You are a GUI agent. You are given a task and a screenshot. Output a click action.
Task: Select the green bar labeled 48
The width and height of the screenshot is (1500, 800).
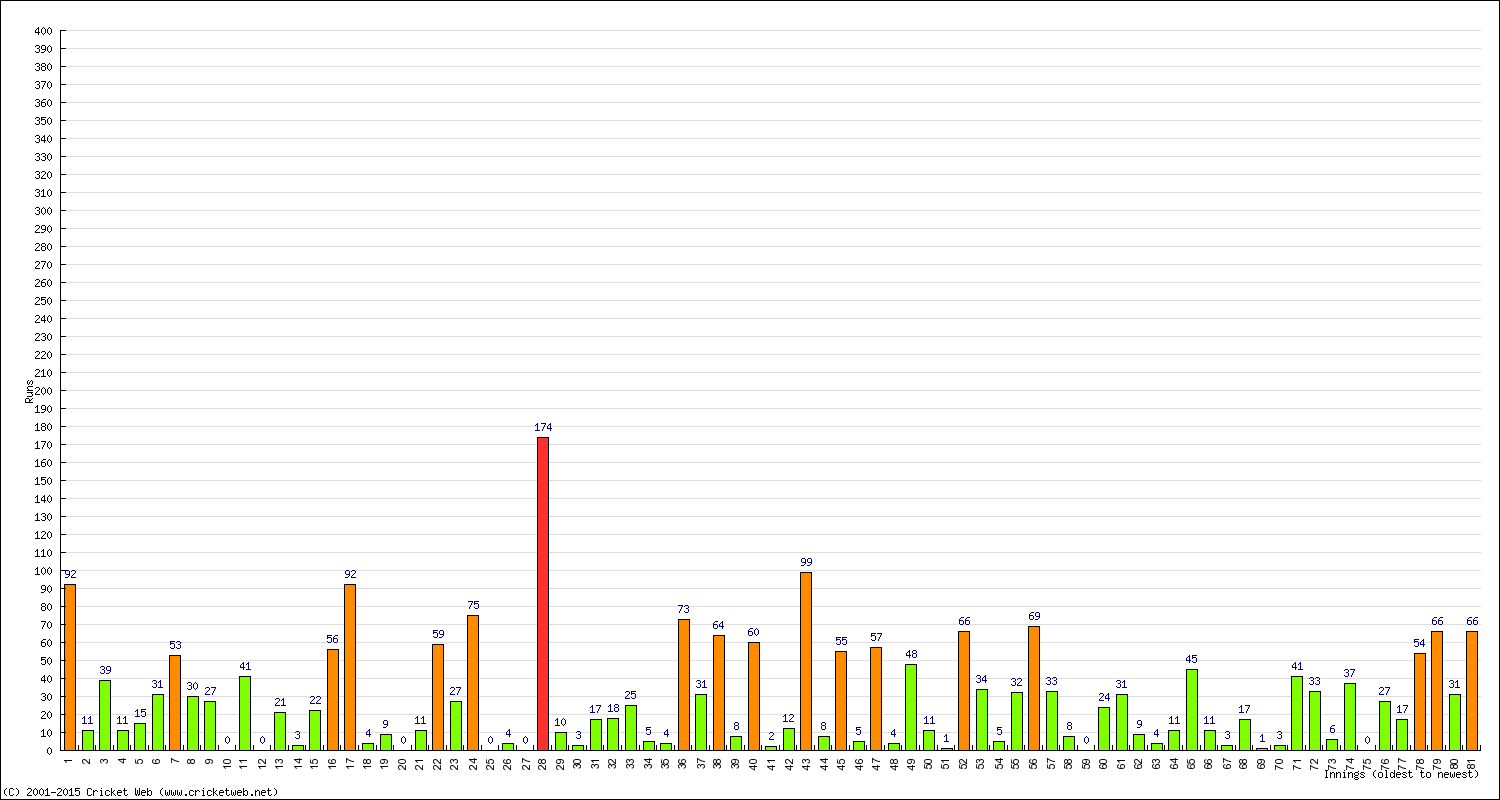(x=911, y=707)
